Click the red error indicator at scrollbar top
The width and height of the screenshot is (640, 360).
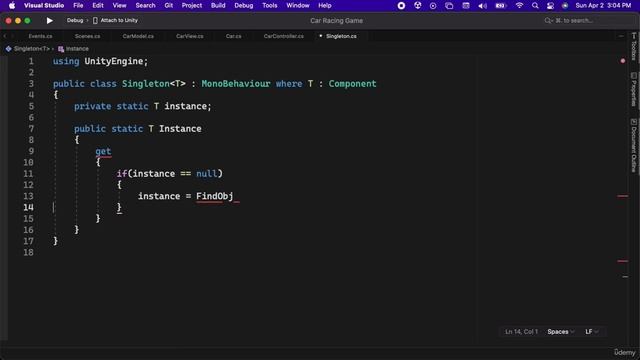[623, 61]
